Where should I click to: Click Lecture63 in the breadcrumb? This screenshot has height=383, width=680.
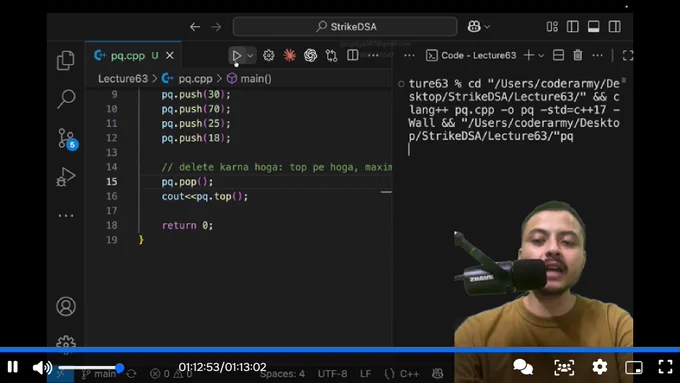pyautogui.click(x=123, y=79)
